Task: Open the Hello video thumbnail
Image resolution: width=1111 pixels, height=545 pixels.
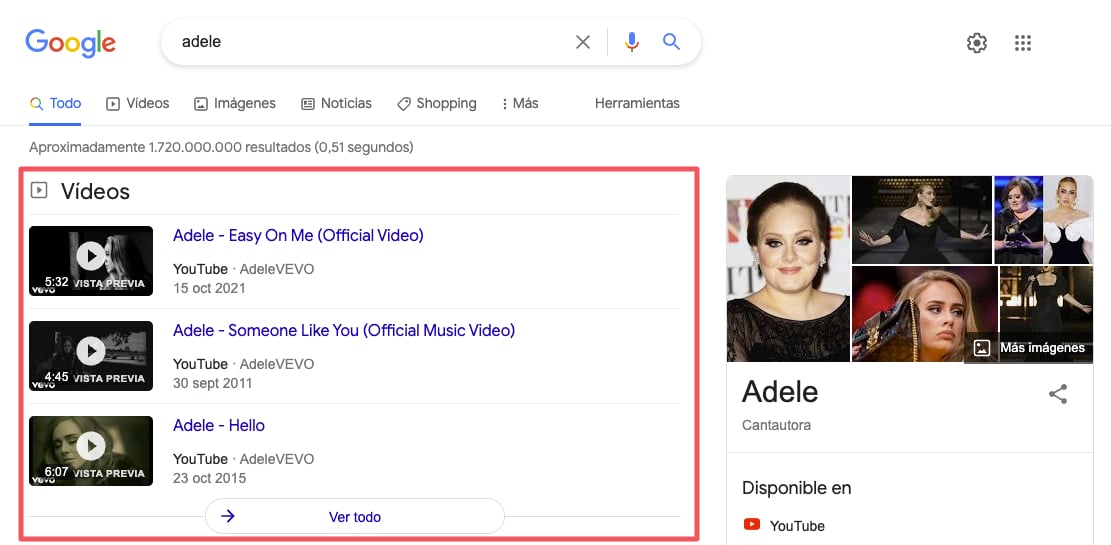Action: 91,446
